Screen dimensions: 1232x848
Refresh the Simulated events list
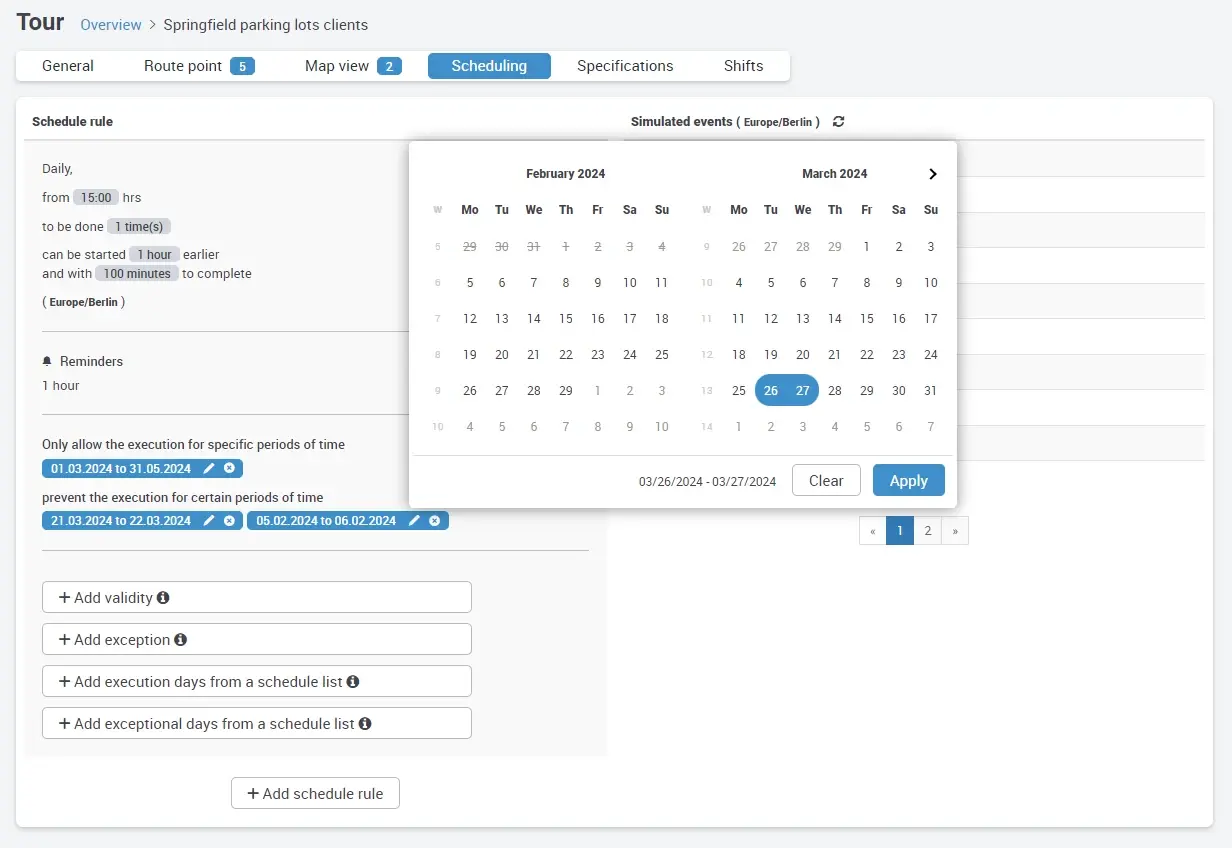838,121
